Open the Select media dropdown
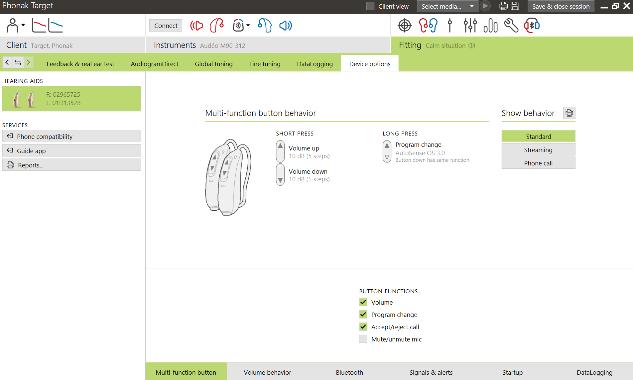633x380 pixels. 447,6
